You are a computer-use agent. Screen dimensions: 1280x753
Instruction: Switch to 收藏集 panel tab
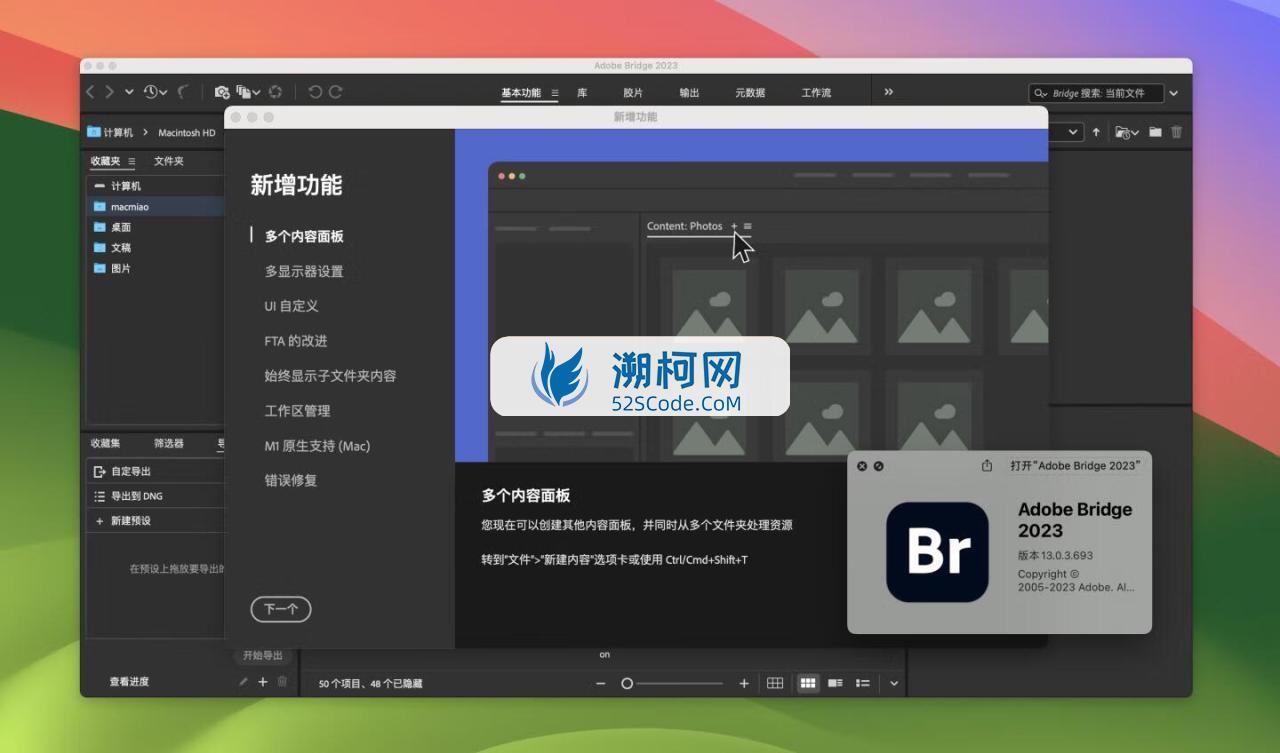pyautogui.click(x=105, y=443)
